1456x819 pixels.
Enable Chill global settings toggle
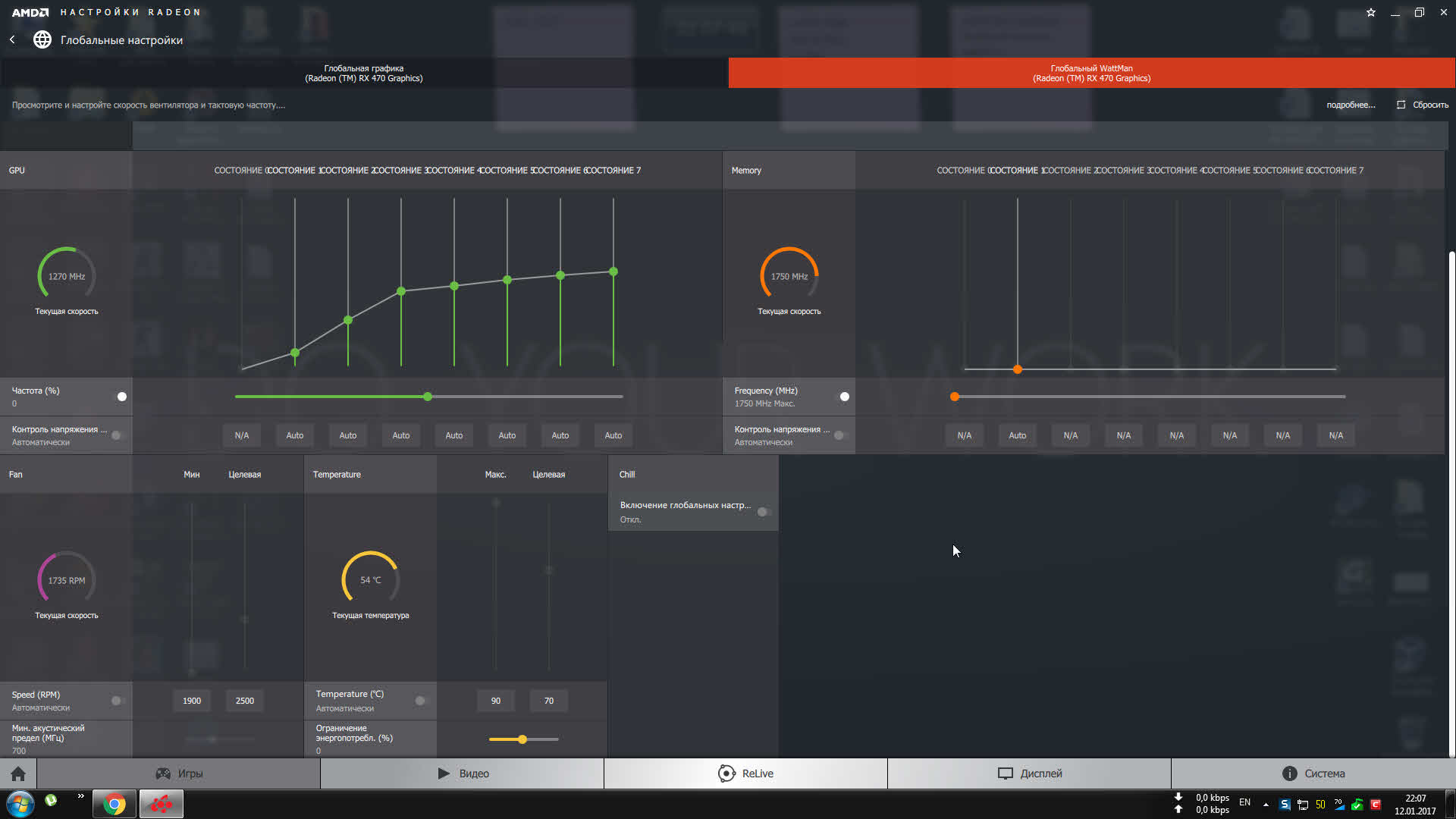click(x=764, y=512)
